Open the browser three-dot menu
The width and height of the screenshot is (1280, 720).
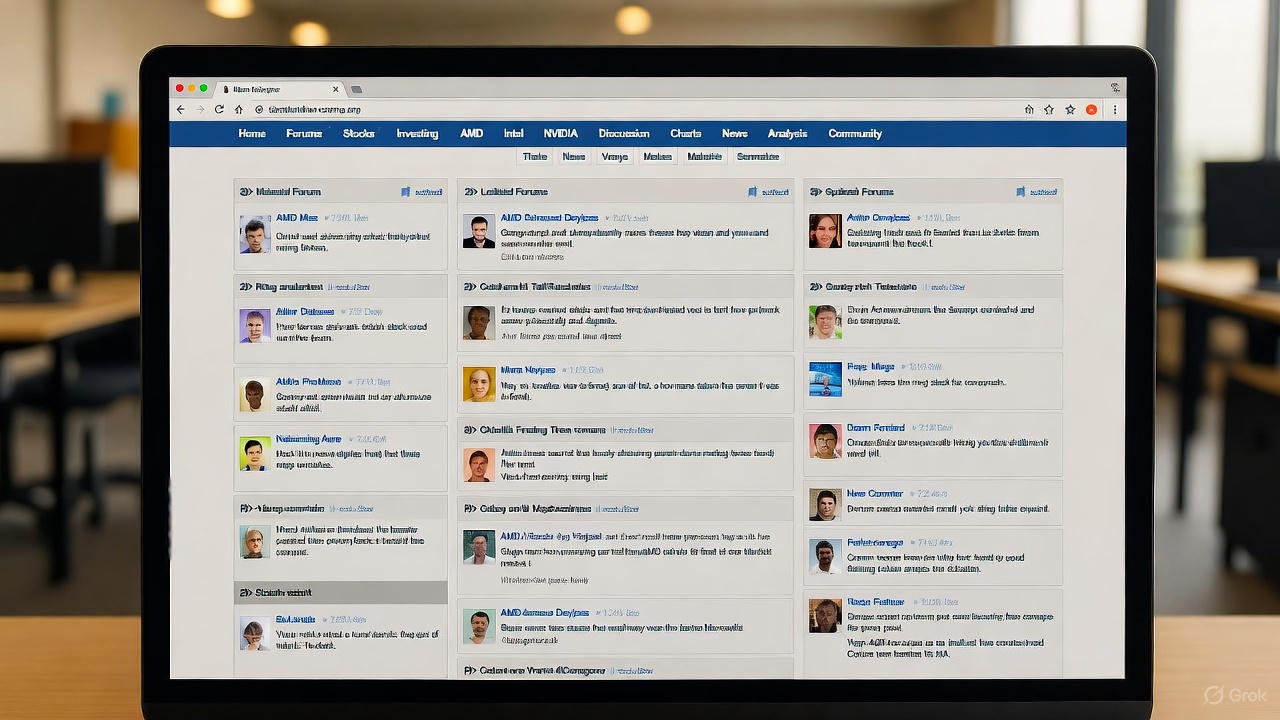tap(1115, 109)
